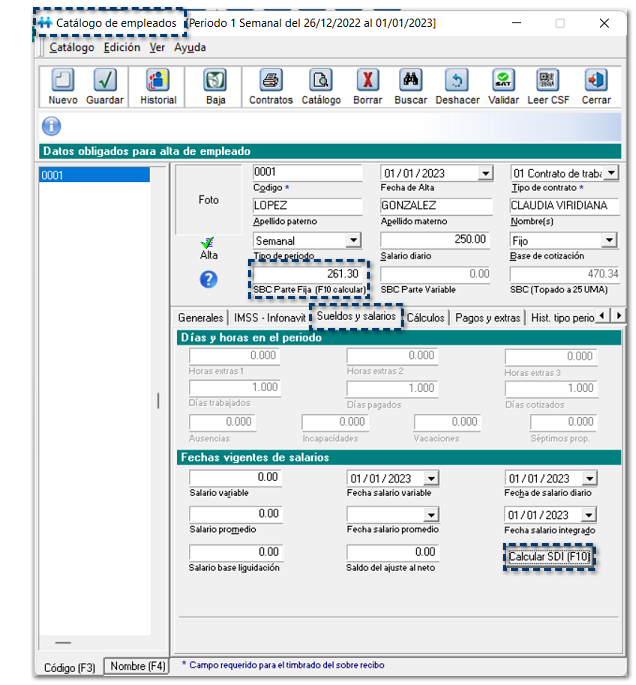Save the record with the Guardar icon
The image size is (636, 685).
105,81
